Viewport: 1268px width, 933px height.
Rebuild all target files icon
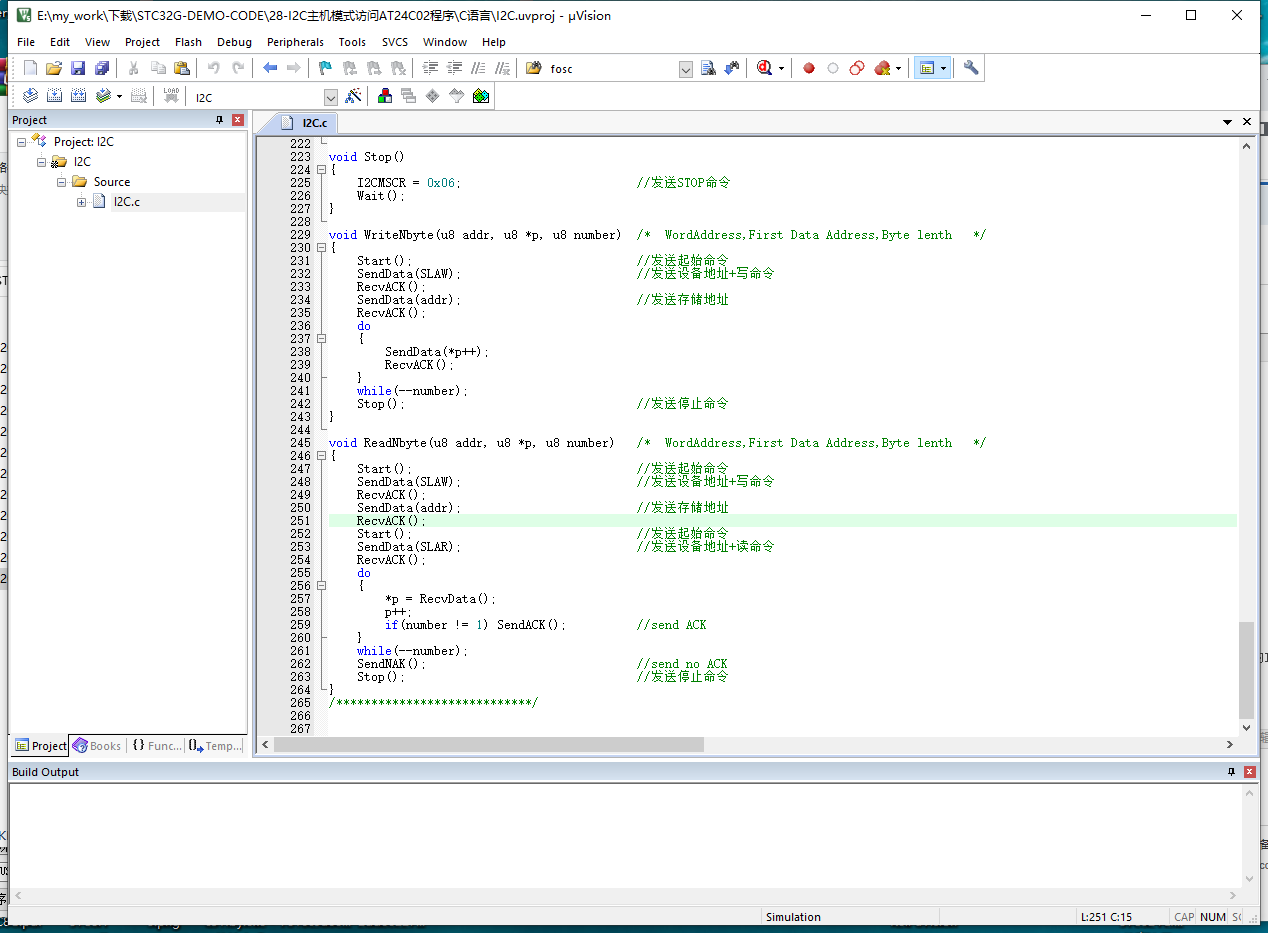[x=78, y=96]
